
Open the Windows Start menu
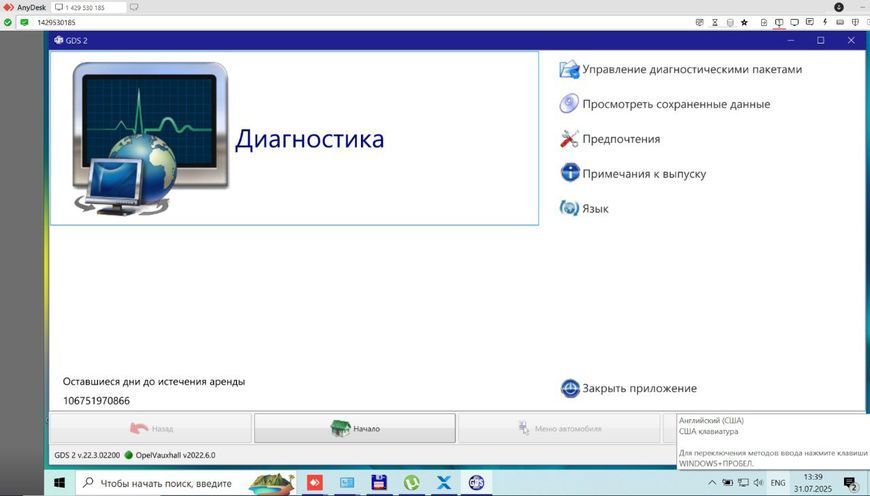(x=59, y=483)
